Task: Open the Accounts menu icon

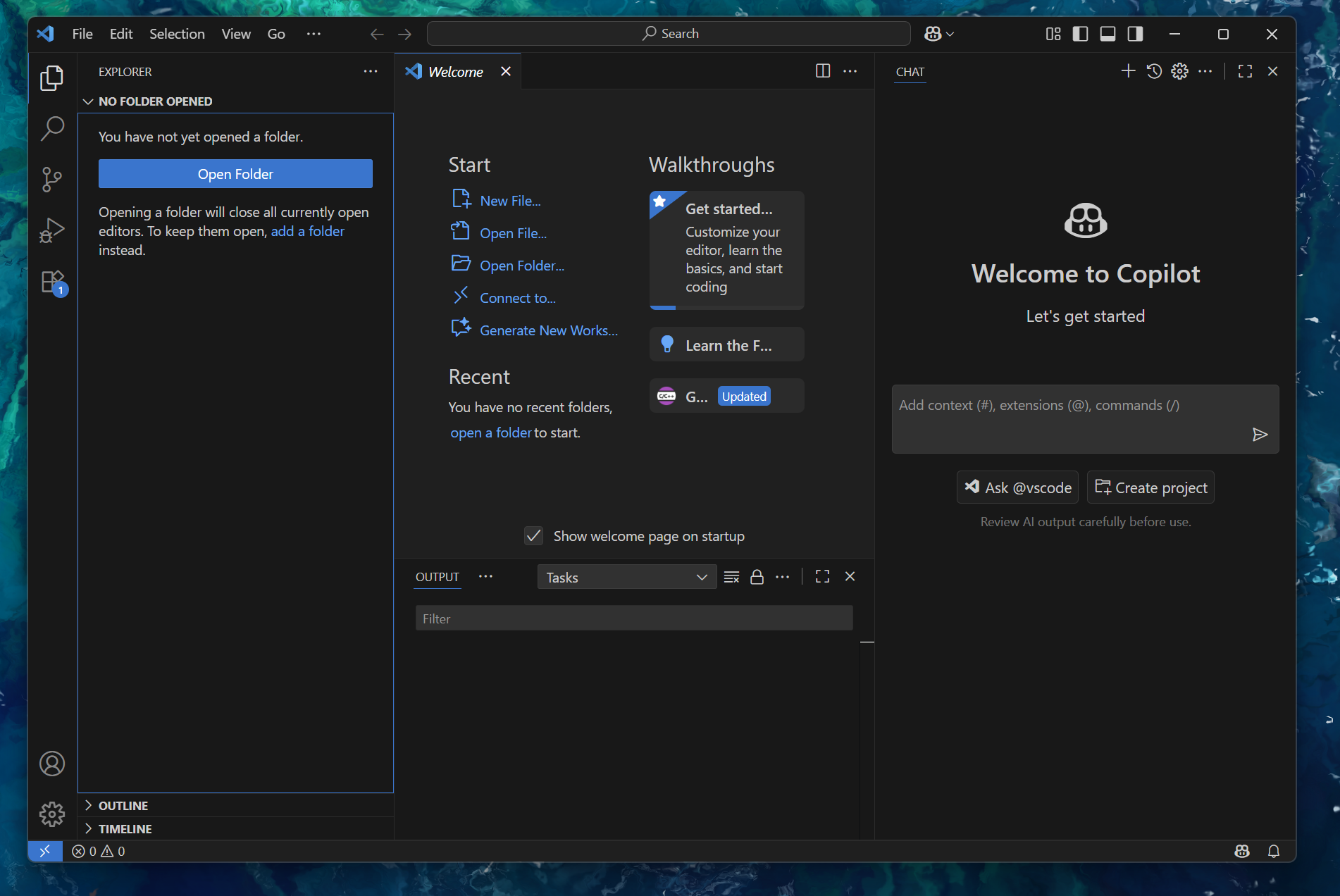Action: click(x=51, y=764)
